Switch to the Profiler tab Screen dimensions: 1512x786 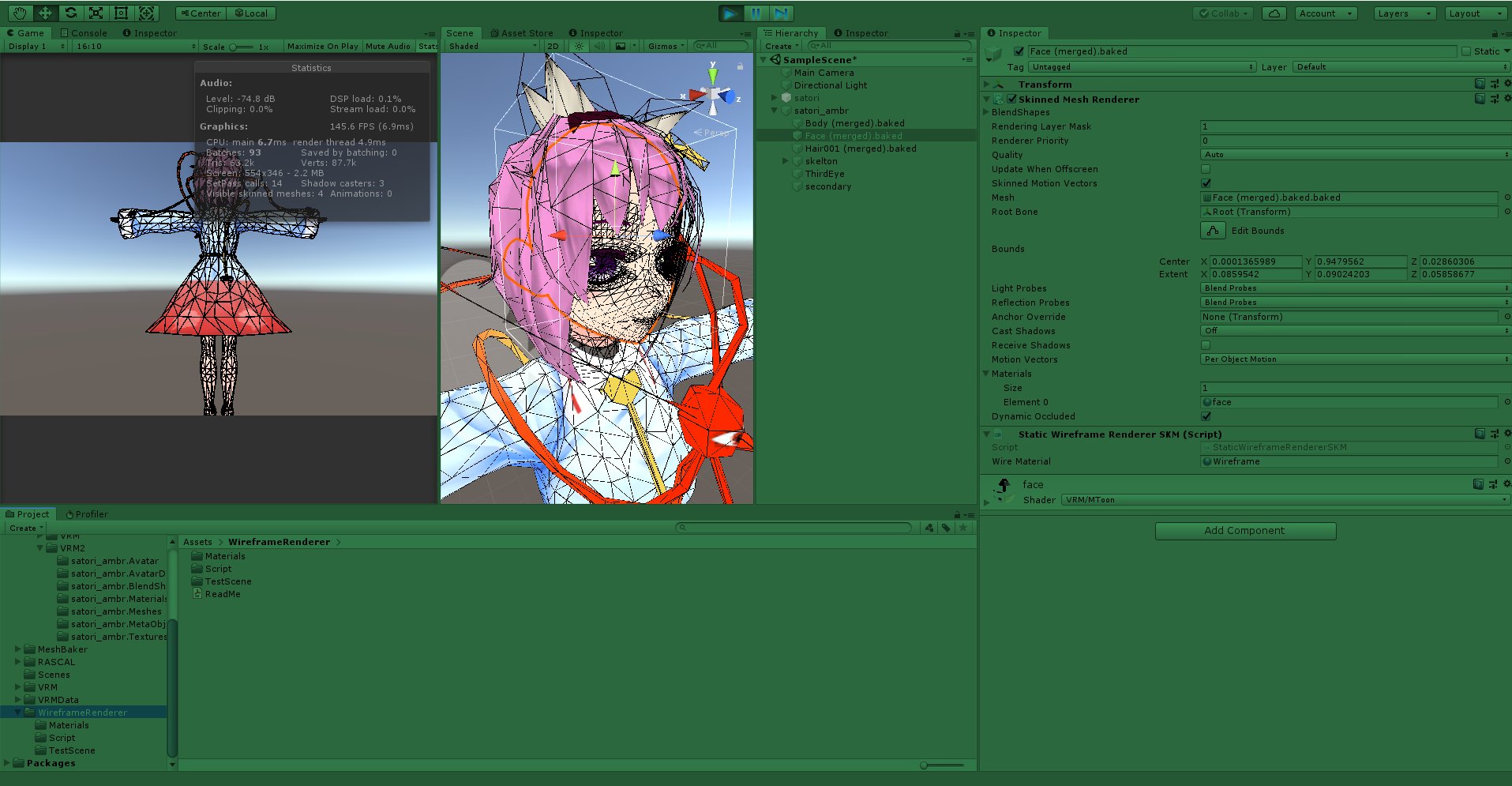click(87, 514)
